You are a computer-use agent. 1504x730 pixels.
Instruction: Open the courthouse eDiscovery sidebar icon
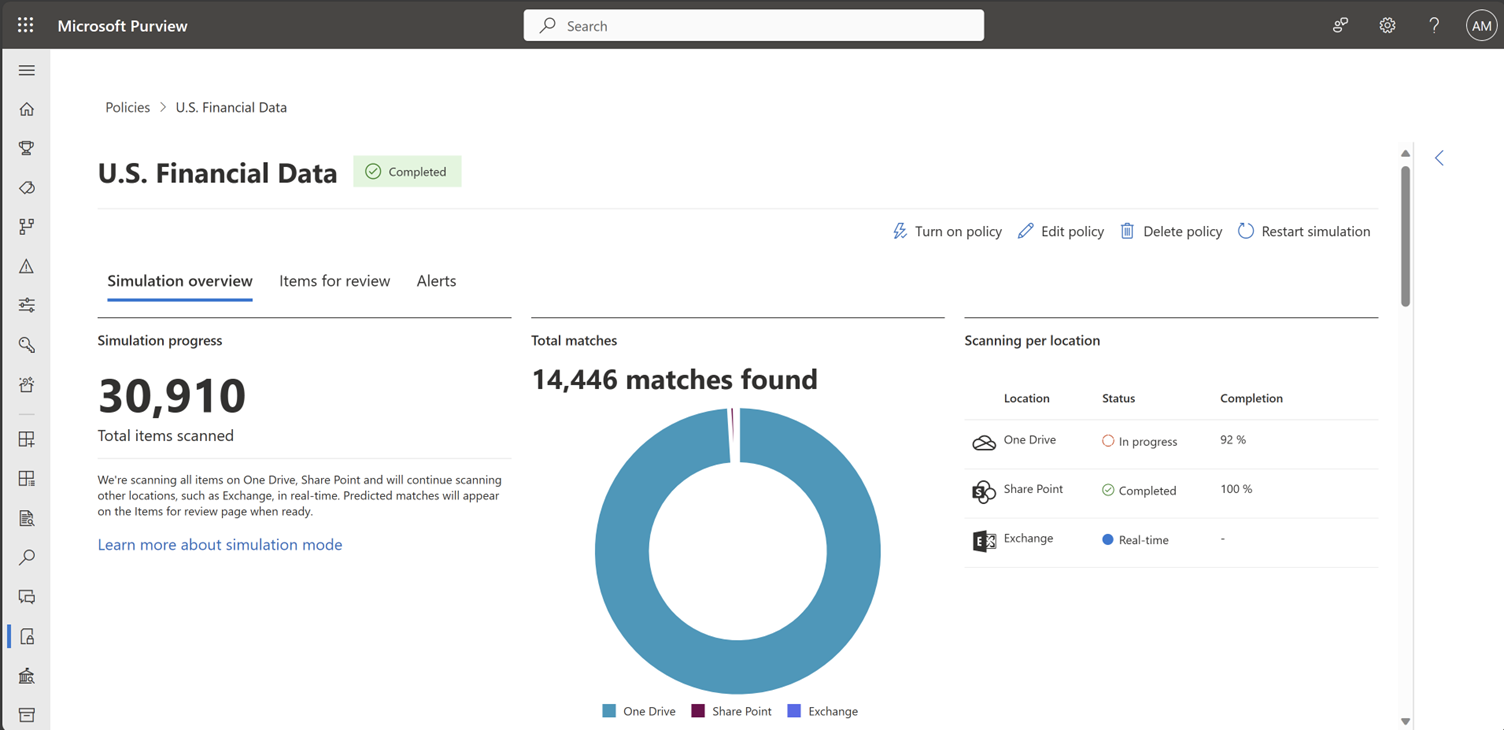27,676
